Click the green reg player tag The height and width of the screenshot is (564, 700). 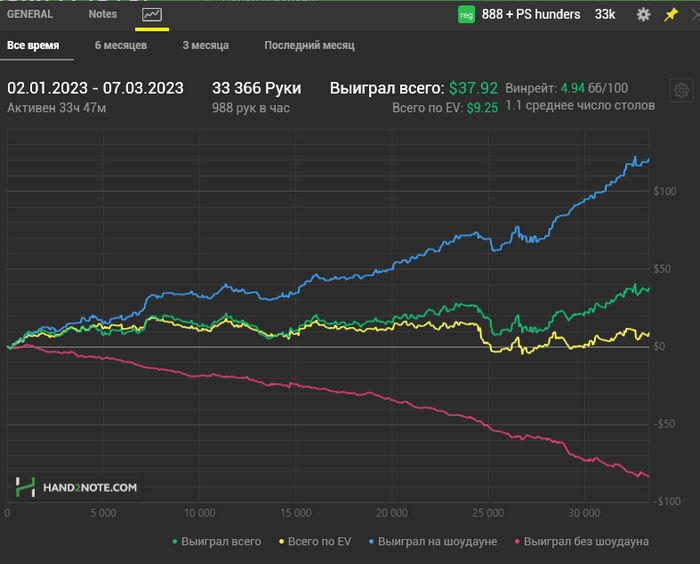[466, 15]
